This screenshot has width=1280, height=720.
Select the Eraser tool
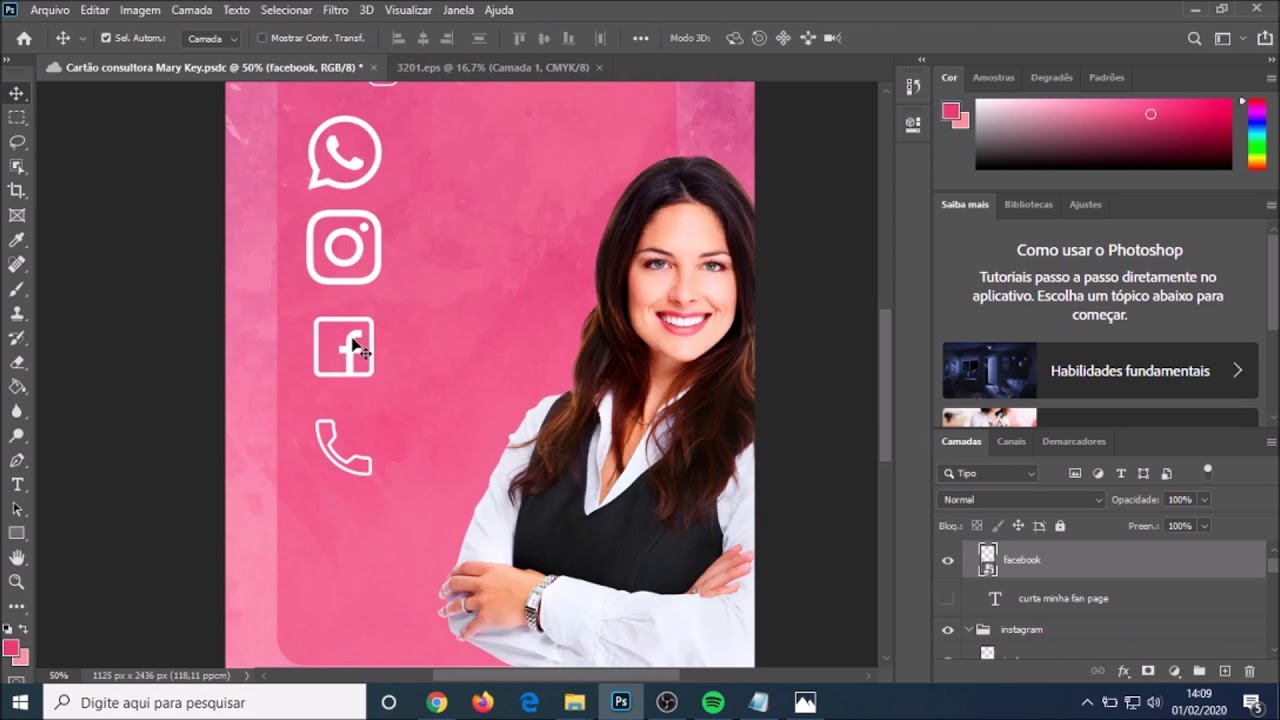tap(17, 362)
